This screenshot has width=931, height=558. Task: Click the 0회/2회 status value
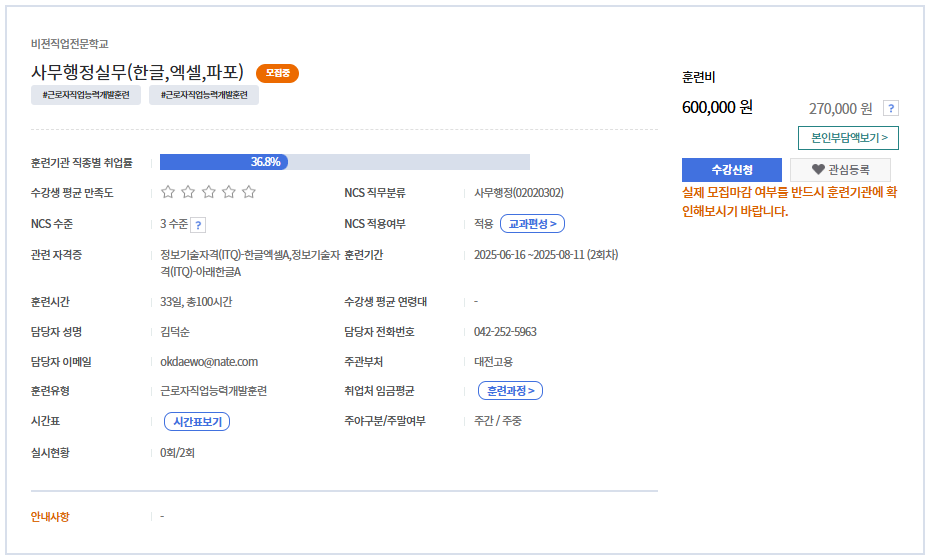[177, 453]
